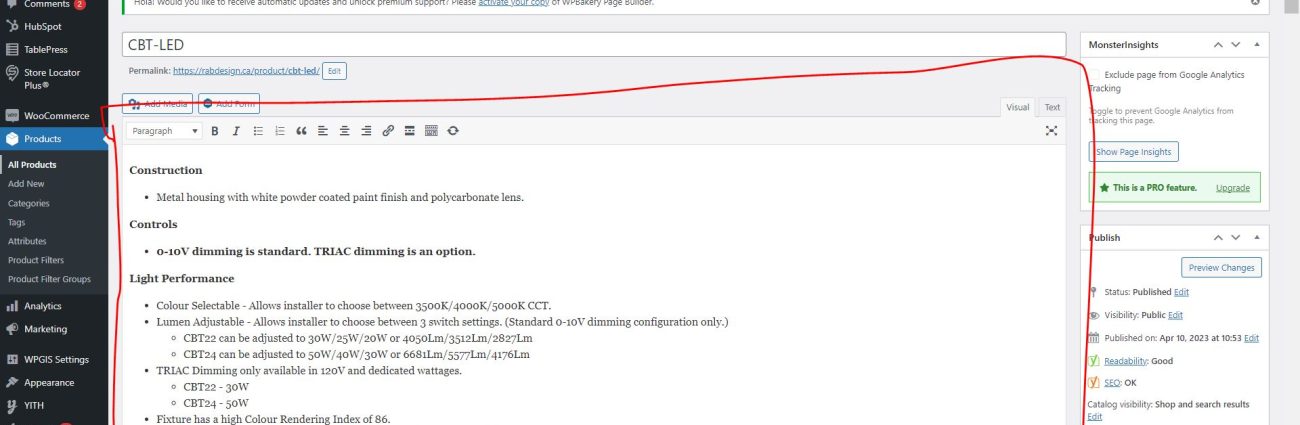The width and height of the screenshot is (1300, 425).
Task: Click the insert link icon
Action: click(x=388, y=131)
